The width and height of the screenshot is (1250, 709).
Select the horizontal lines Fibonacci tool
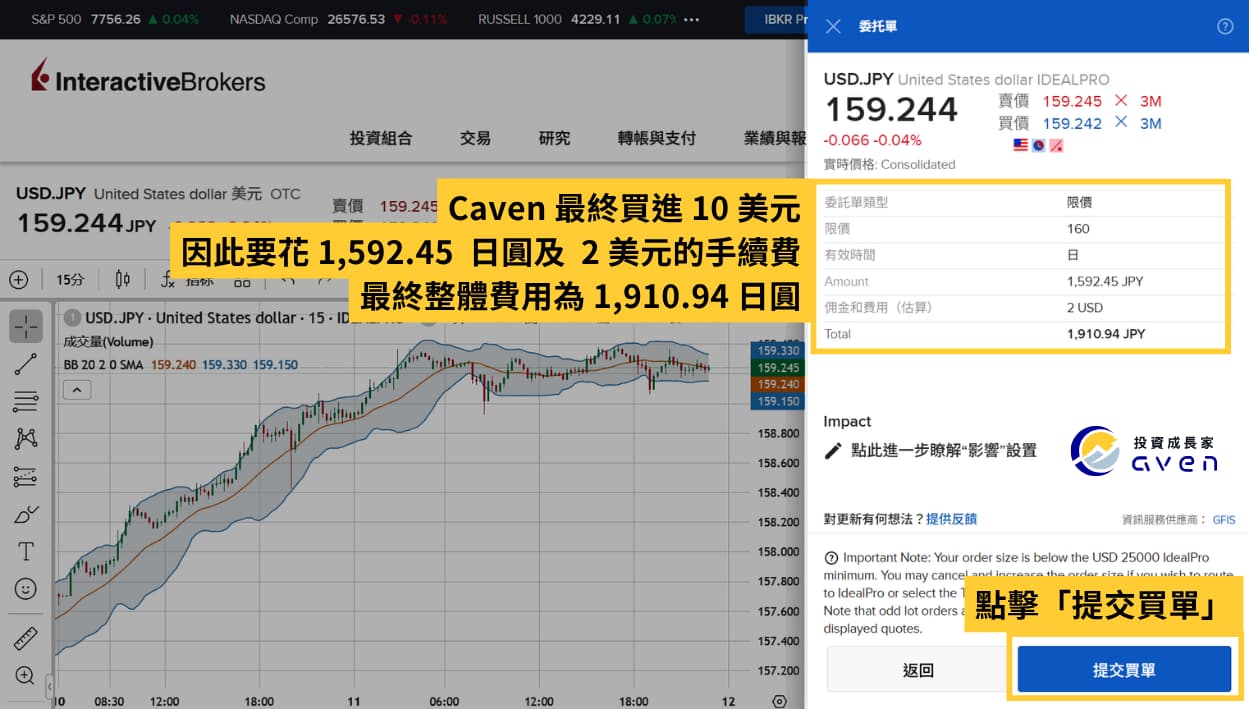26,402
